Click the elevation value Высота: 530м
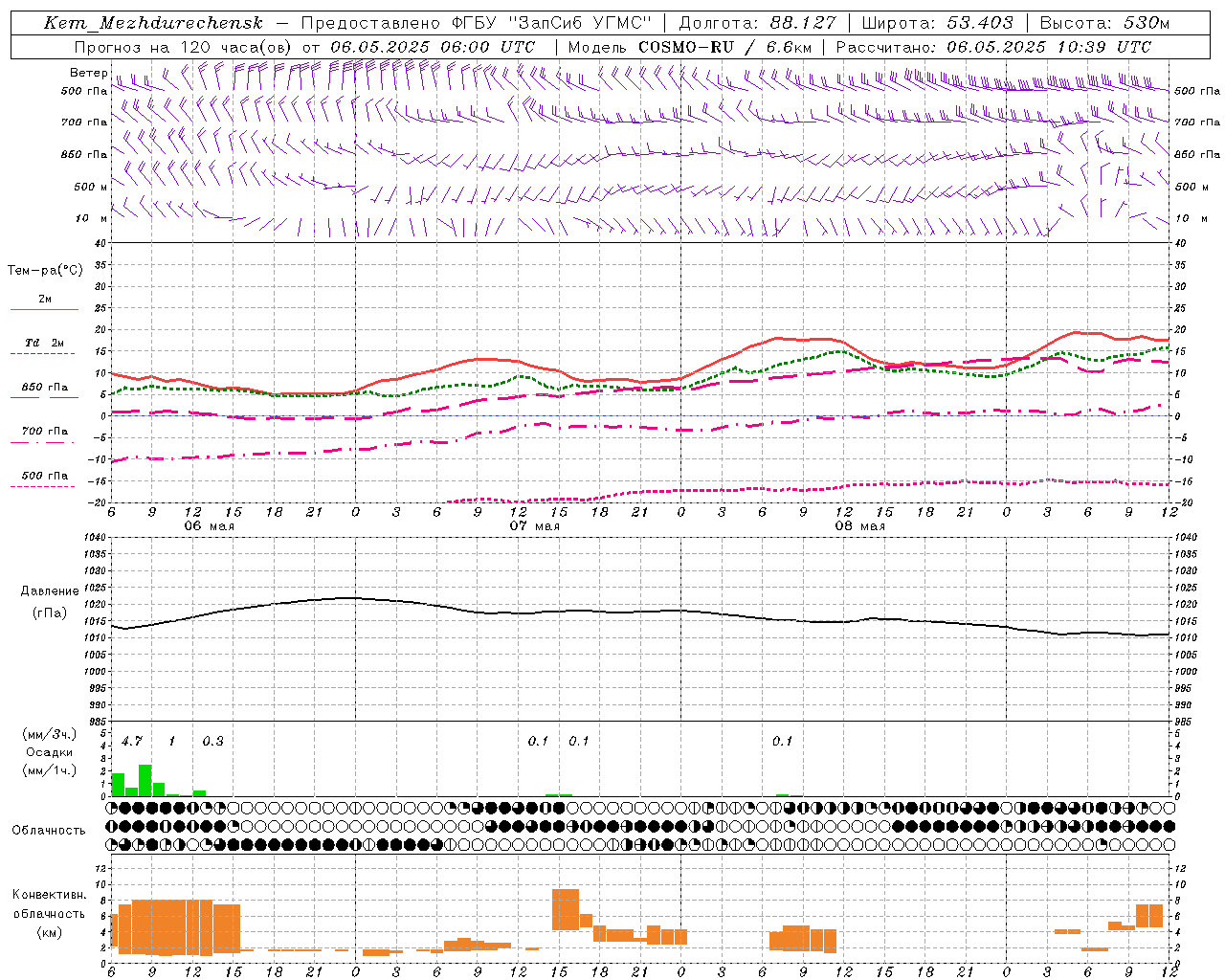This screenshot has width=1225, height=980. [1104, 23]
